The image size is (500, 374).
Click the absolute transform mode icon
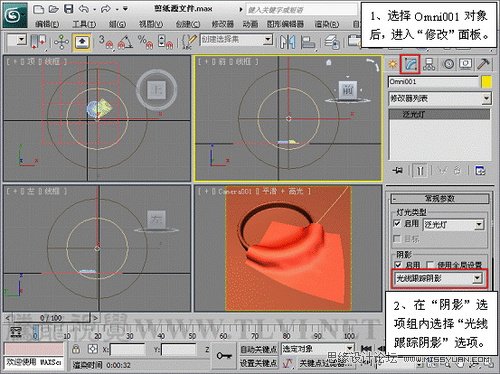pyautogui.click(x=92, y=349)
